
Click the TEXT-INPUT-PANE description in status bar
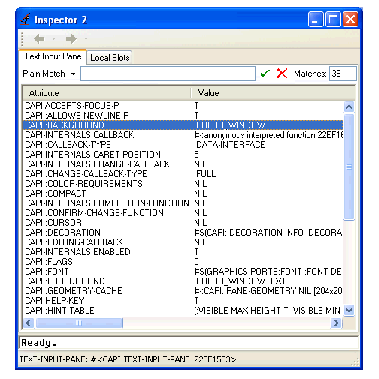pos(128,359)
